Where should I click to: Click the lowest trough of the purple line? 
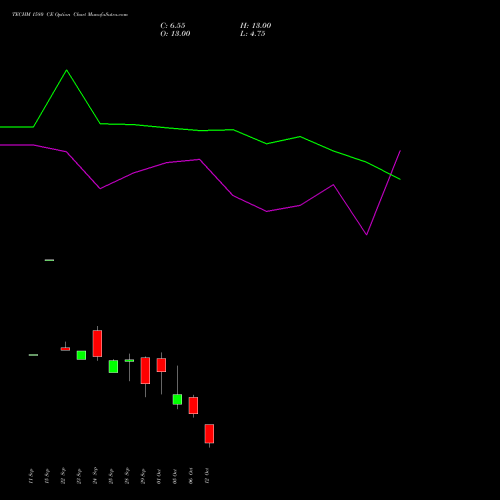tap(367, 235)
